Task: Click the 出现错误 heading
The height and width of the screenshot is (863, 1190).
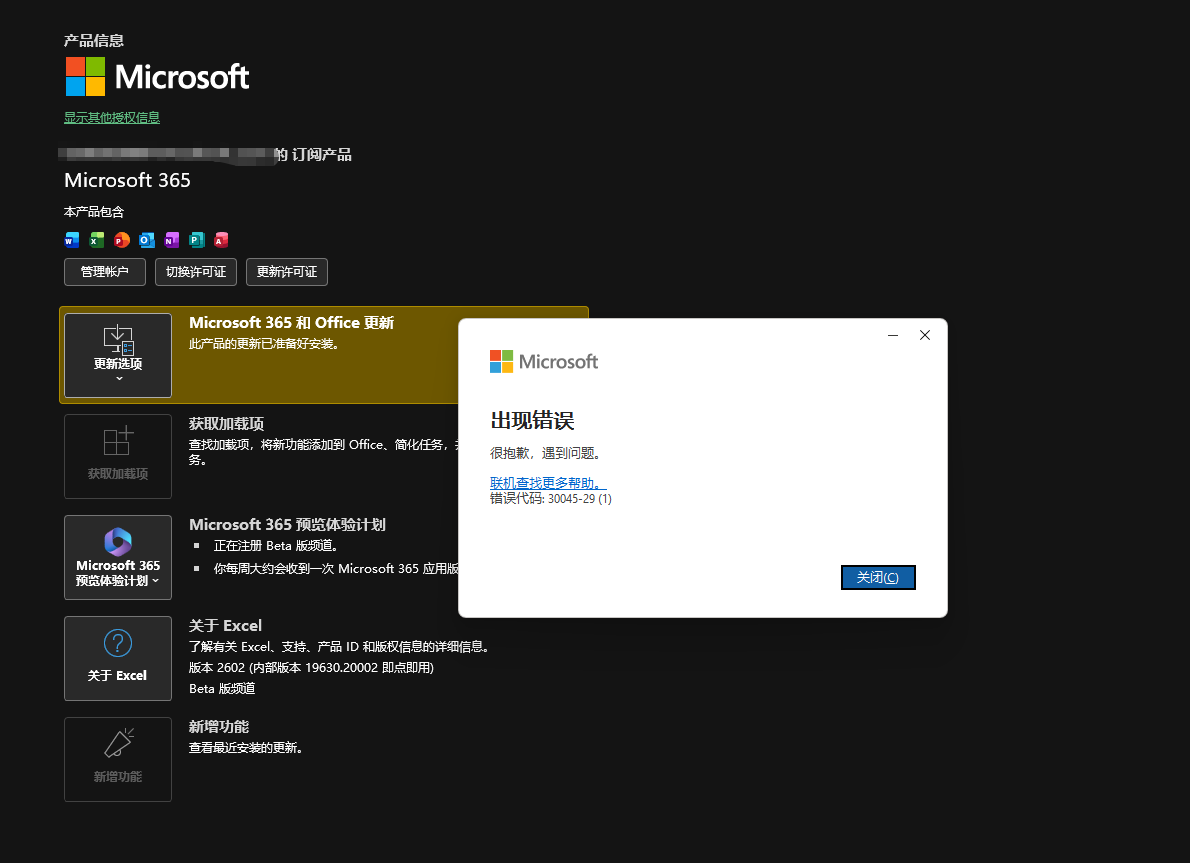Action: pyautogui.click(x=532, y=420)
